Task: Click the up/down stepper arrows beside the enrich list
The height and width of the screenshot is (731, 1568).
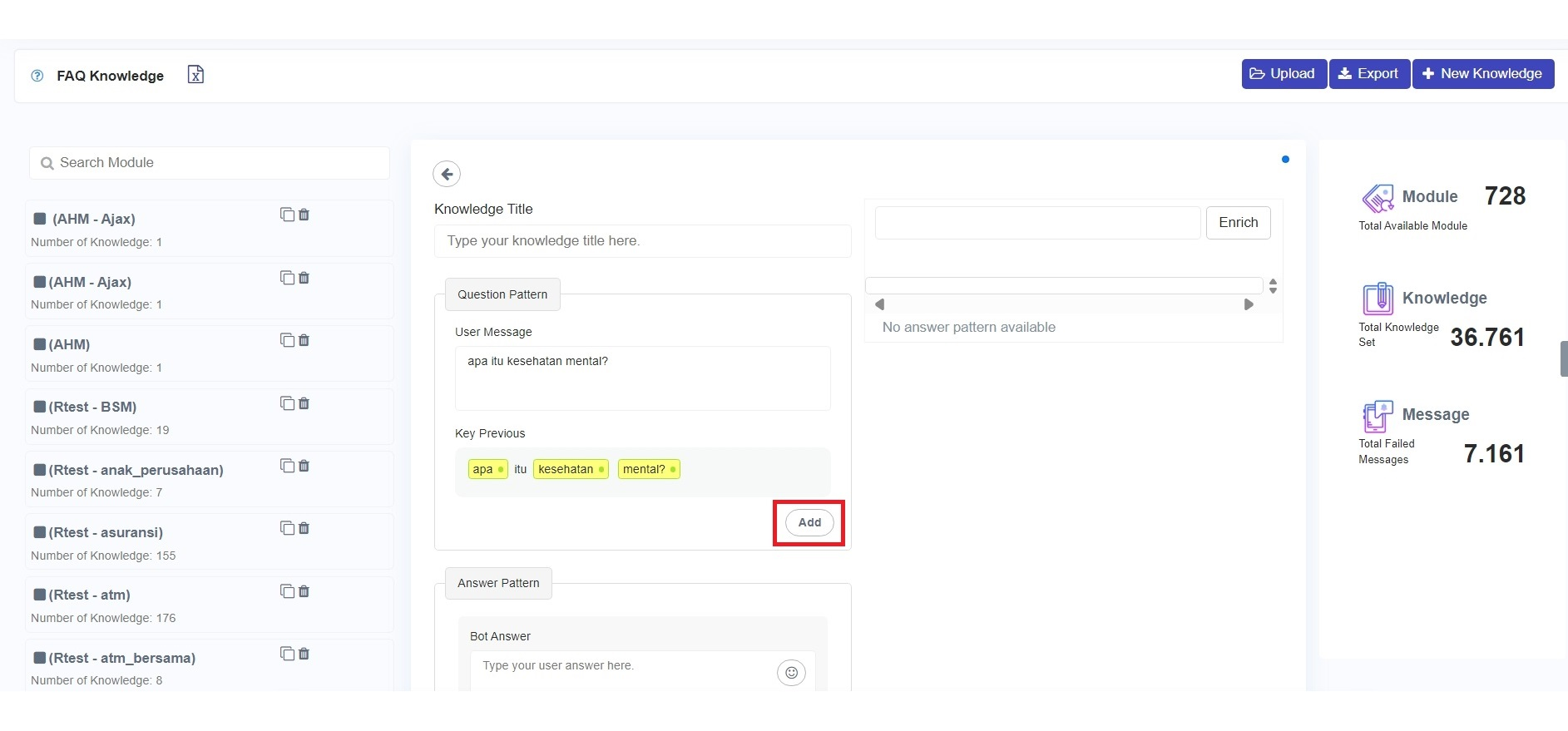Action: point(1273,286)
